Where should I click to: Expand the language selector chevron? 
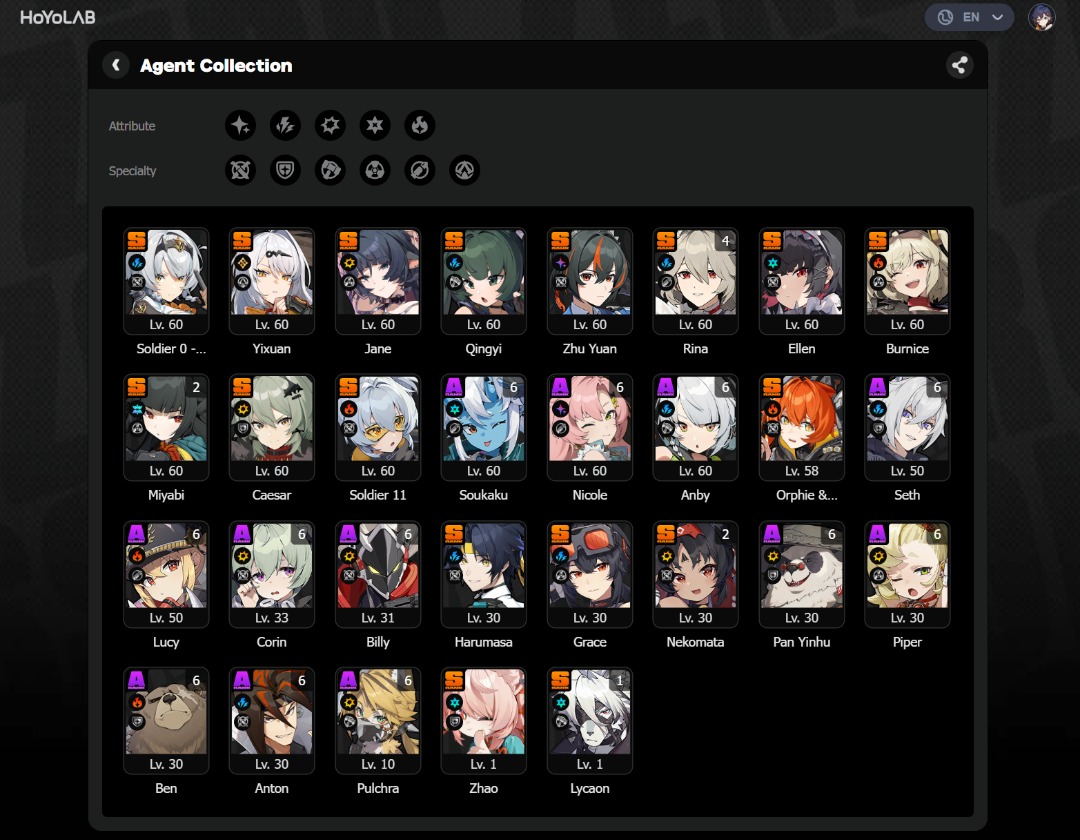tap(996, 17)
